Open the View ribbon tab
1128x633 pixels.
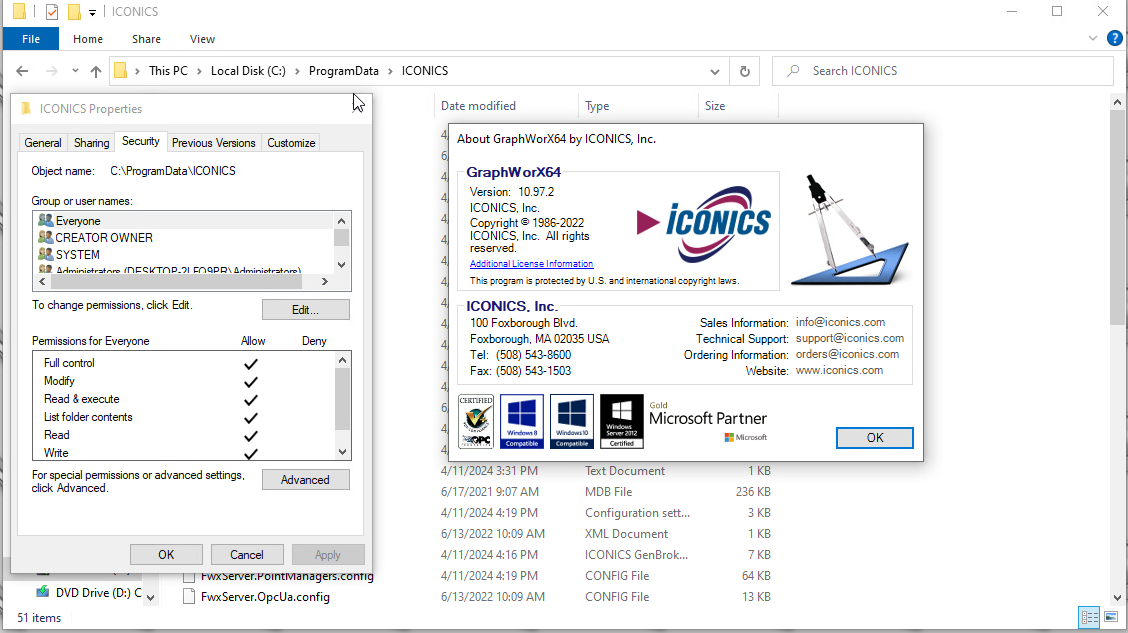point(202,38)
